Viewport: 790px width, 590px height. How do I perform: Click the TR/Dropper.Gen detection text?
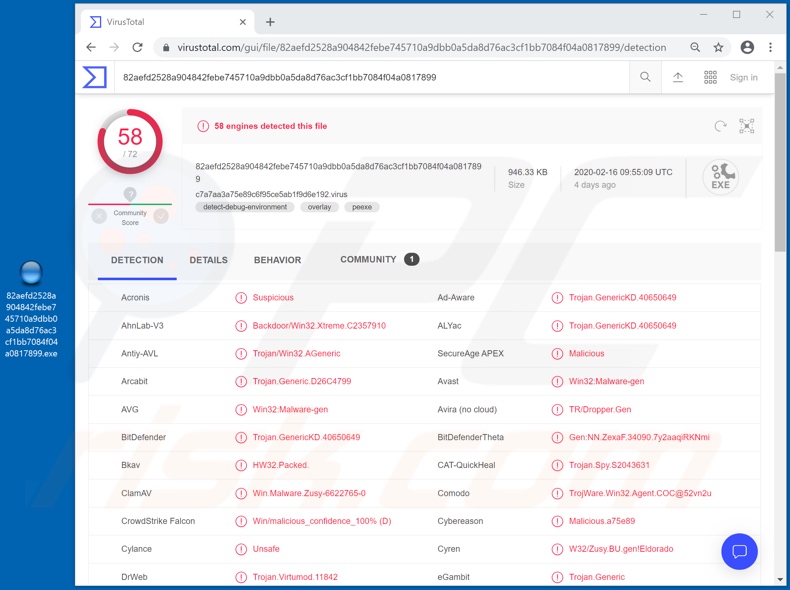pos(600,409)
